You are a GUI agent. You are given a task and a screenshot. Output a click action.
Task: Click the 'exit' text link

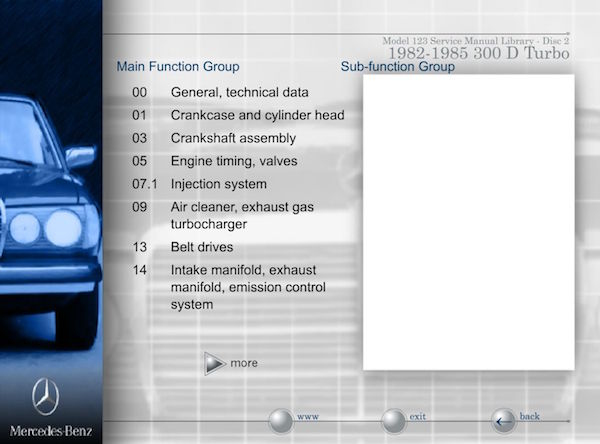click(x=417, y=416)
